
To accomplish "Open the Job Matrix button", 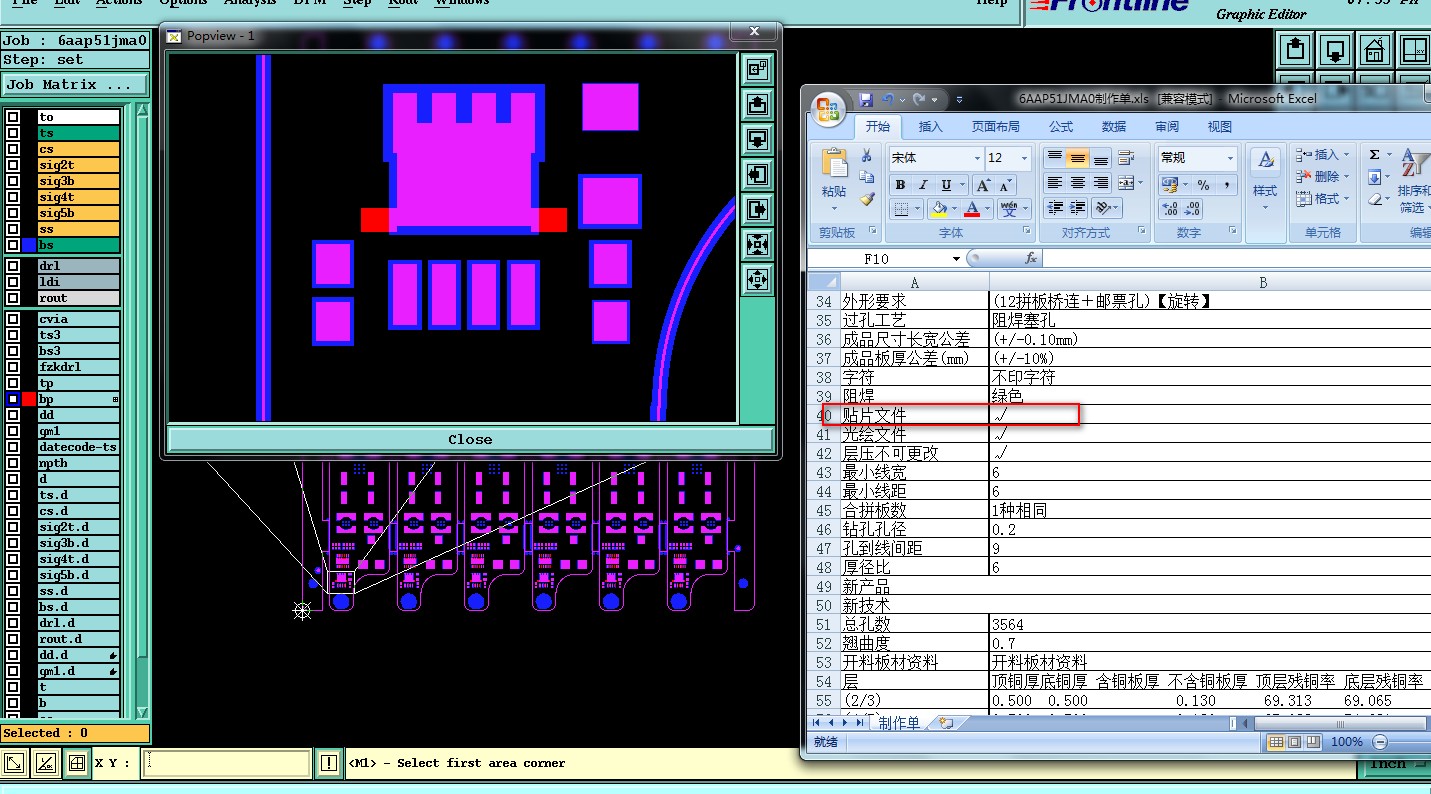I will [x=75, y=85].
